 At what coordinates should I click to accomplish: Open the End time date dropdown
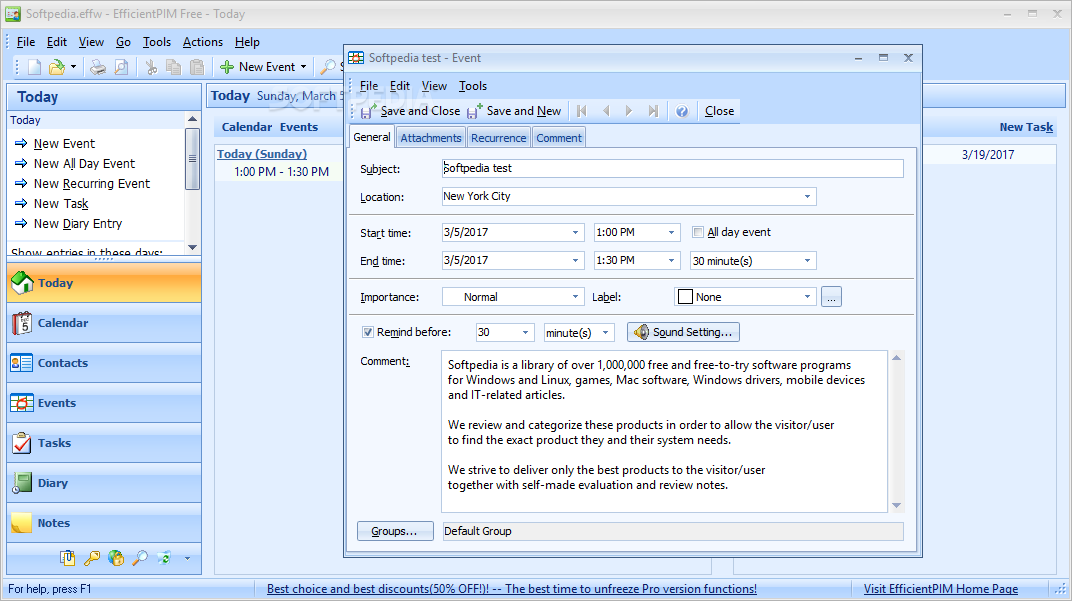coord(576,261)
